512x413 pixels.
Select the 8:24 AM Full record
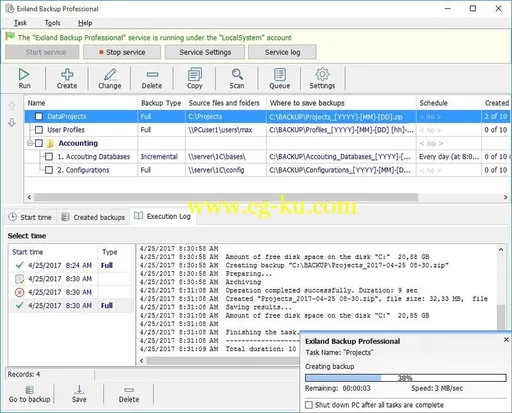point(70,265)
